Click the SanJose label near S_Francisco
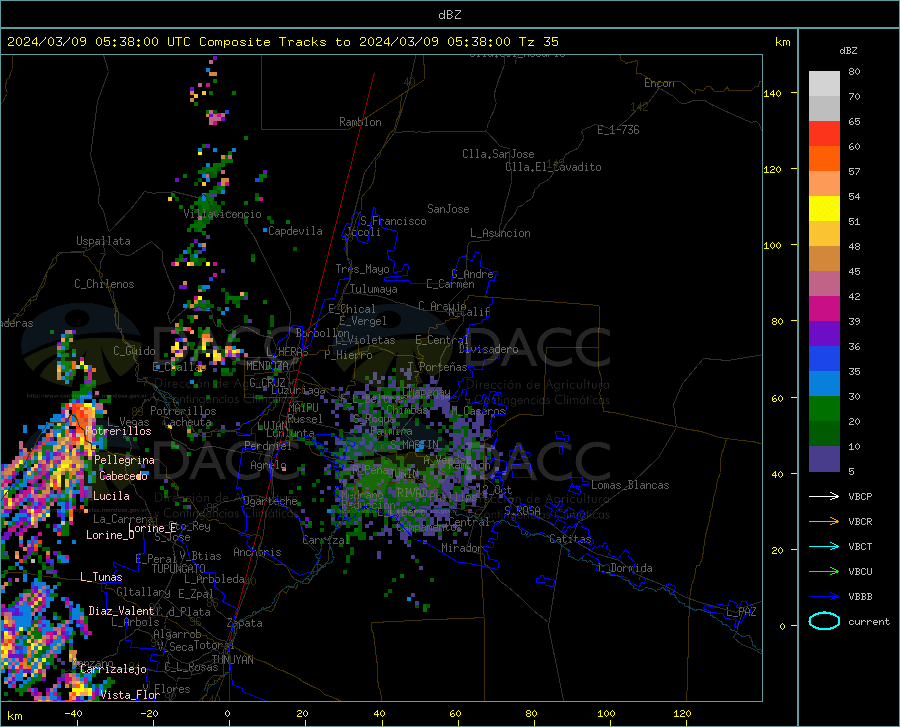Image resolution: width=900 pixels, height=727 pixels. click(x=448, y=209)
